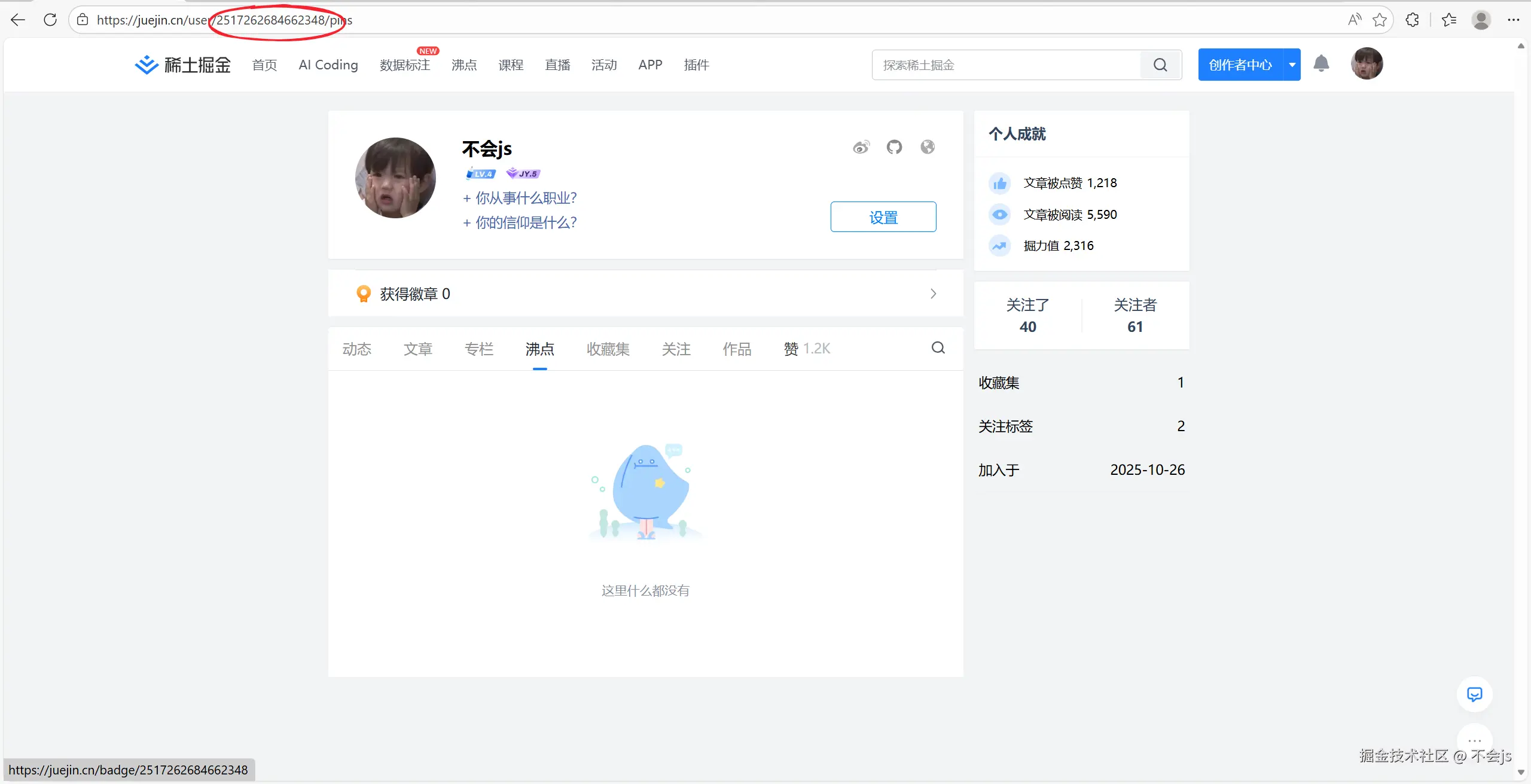Add page to browser favorites star

pyautogui.click(x=1380, y=20)
